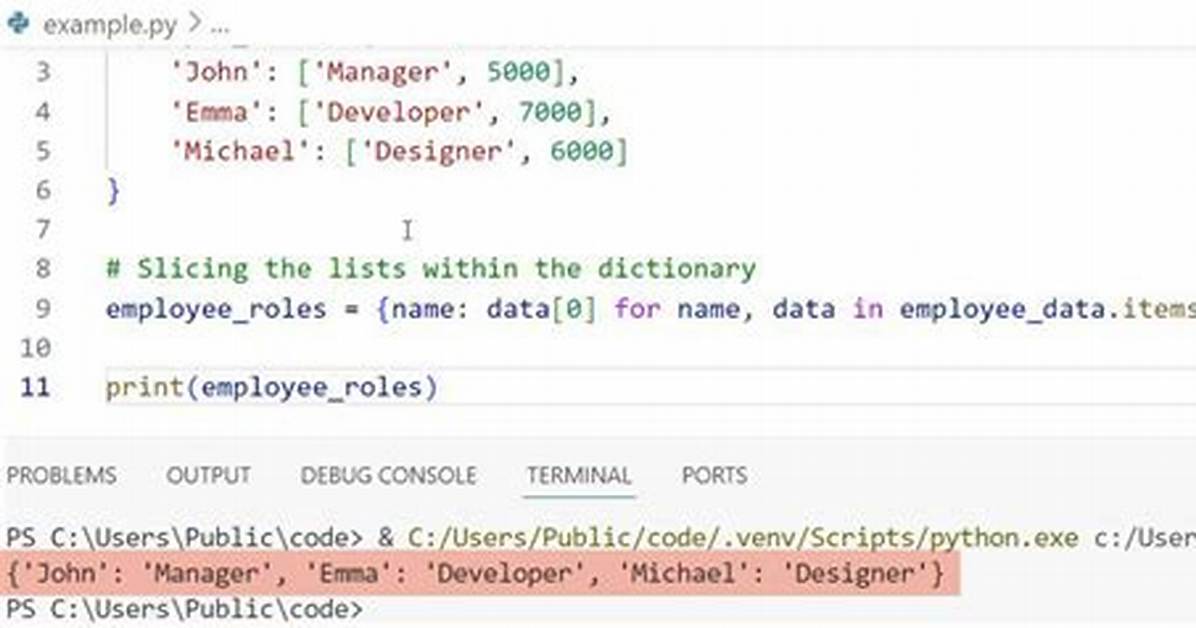Click the value 7000 in the editor
The width and height of the screenshot is (1196, 628).
[550, 112]
